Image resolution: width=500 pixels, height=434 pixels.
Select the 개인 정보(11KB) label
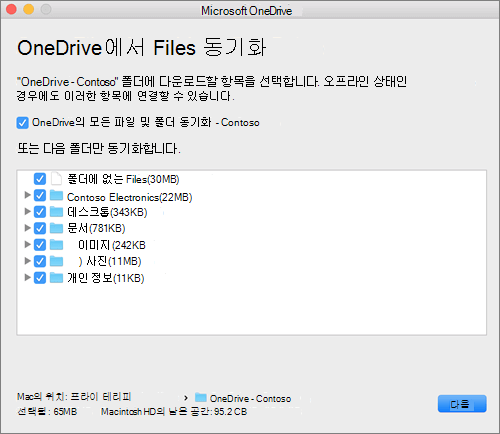point(106,278)
